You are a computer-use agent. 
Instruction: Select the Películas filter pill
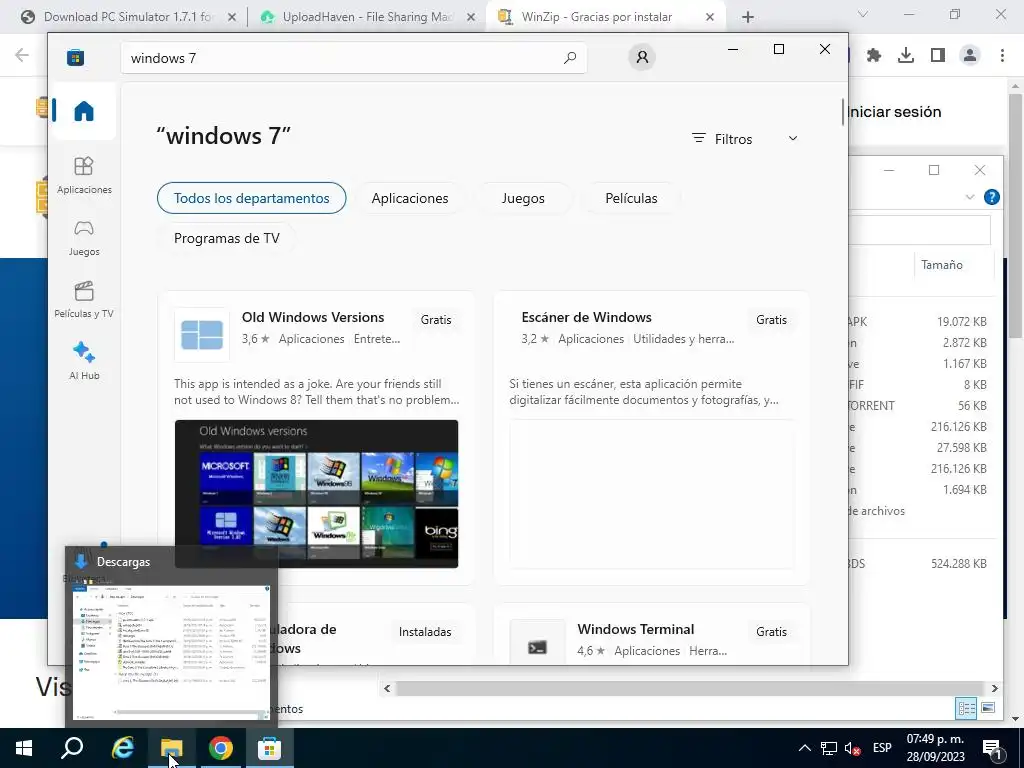click(x=631, y=199)
